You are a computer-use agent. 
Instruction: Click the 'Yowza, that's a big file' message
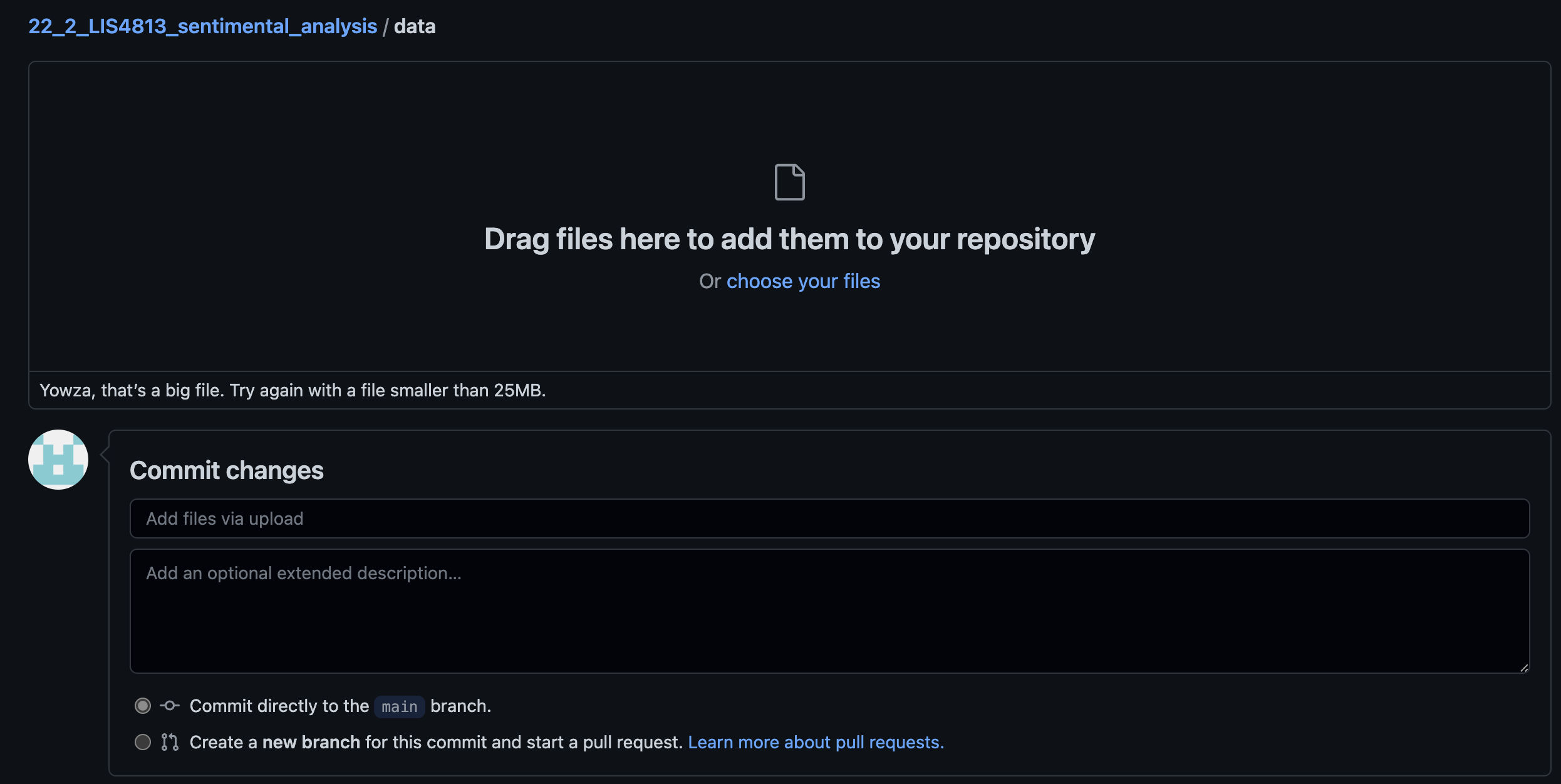(293, 390)
